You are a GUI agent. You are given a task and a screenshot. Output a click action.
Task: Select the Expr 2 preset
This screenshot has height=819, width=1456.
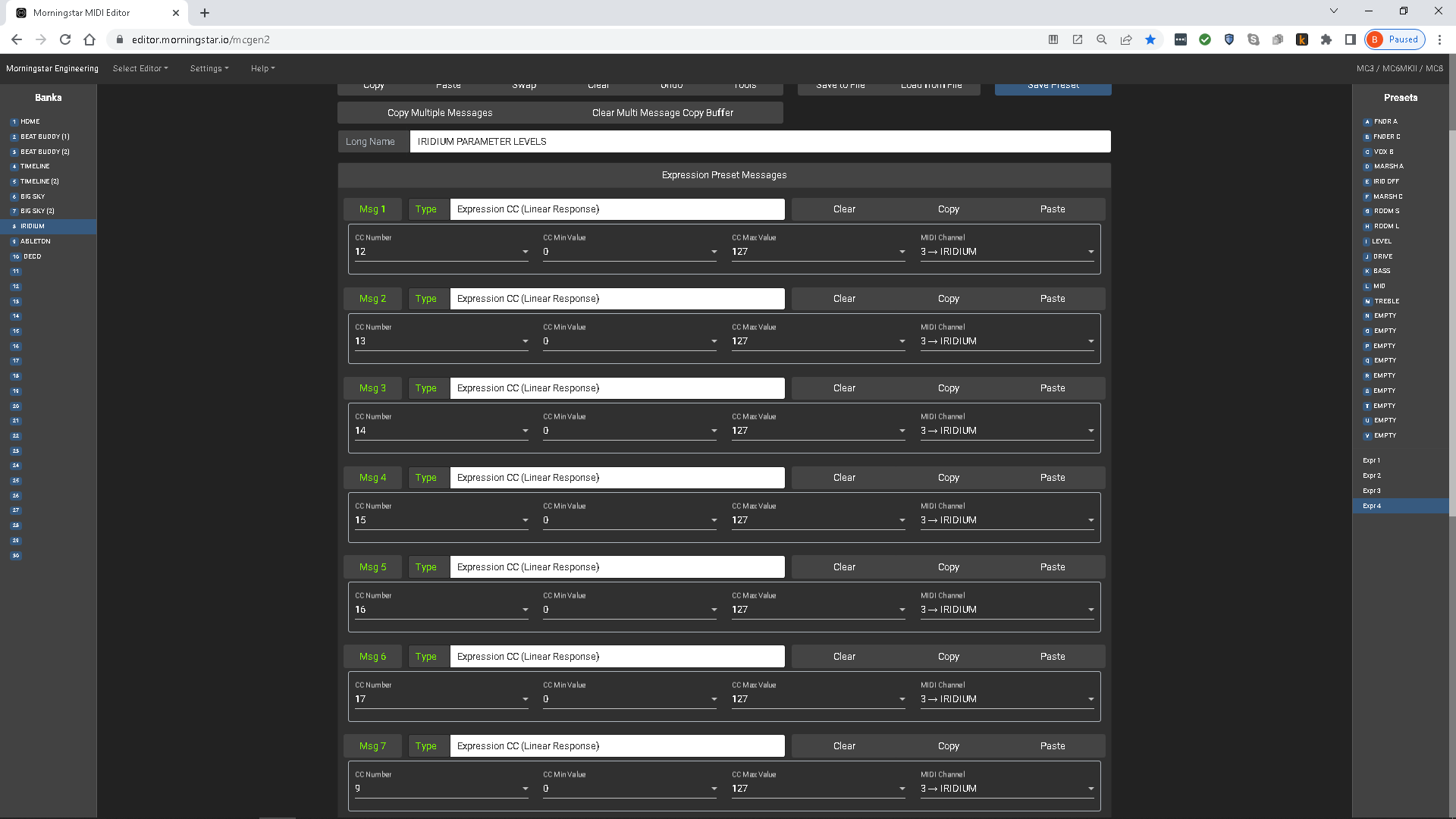(x=1371, y=475)
